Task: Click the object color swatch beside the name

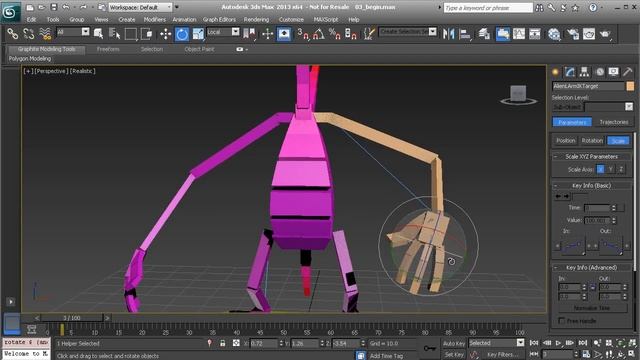Action: click(x=630, y=86)
